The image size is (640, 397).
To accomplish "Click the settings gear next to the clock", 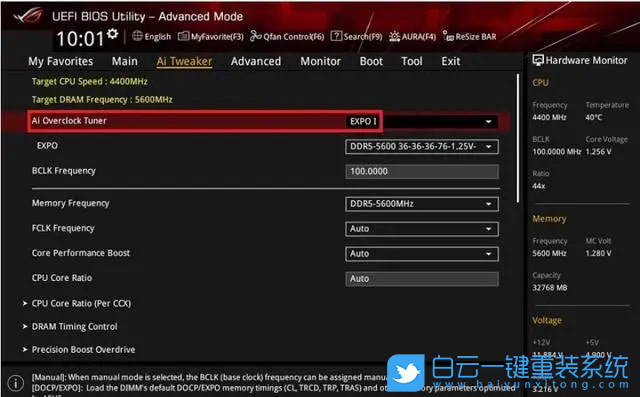I will coord(113,34).
